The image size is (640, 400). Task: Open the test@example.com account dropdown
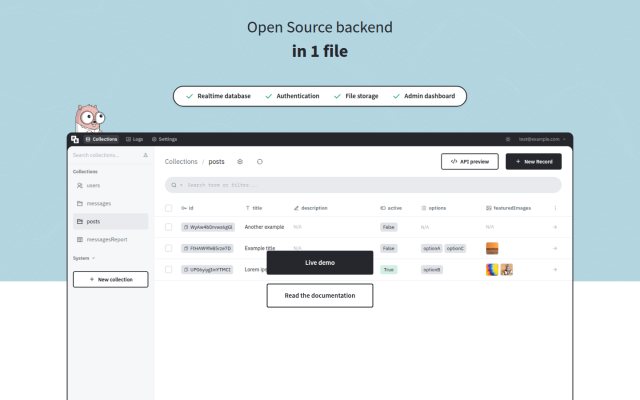[542, 139]
